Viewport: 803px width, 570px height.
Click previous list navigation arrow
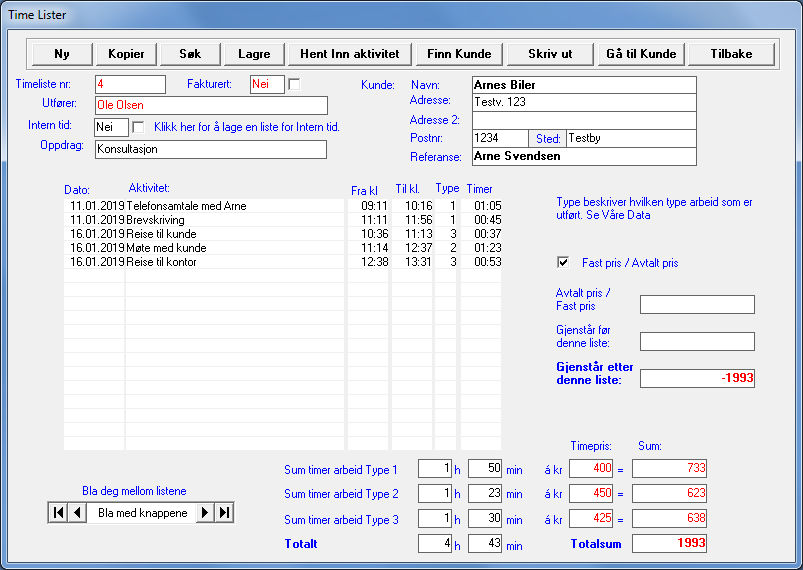76,513
